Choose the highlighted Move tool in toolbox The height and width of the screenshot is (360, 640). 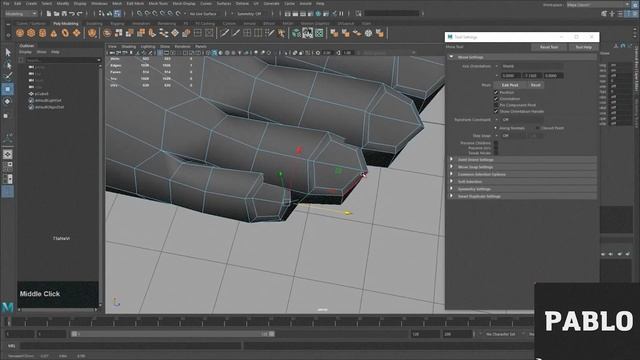(x=8, y=89)
